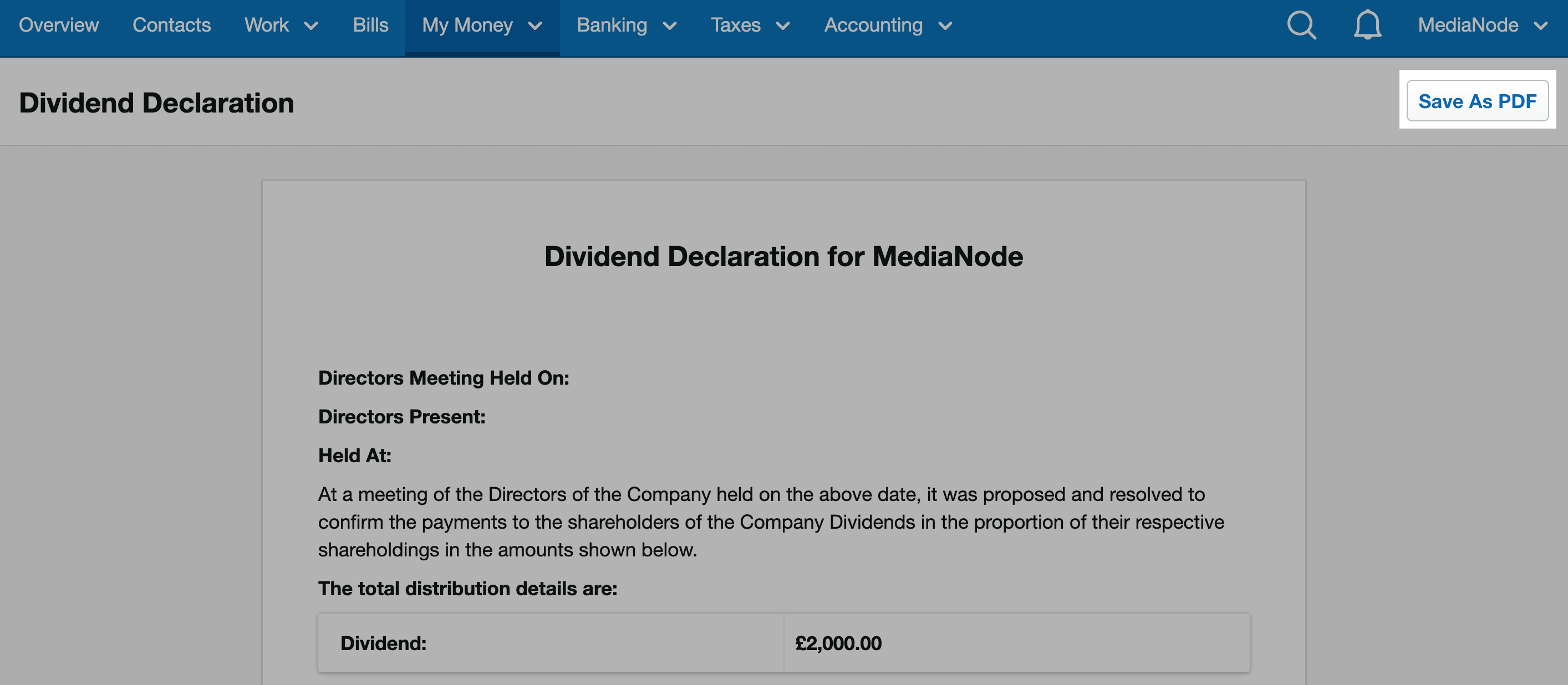Check notifications via the bell icon
The image size is (1568, 685).
(1367, 25)
